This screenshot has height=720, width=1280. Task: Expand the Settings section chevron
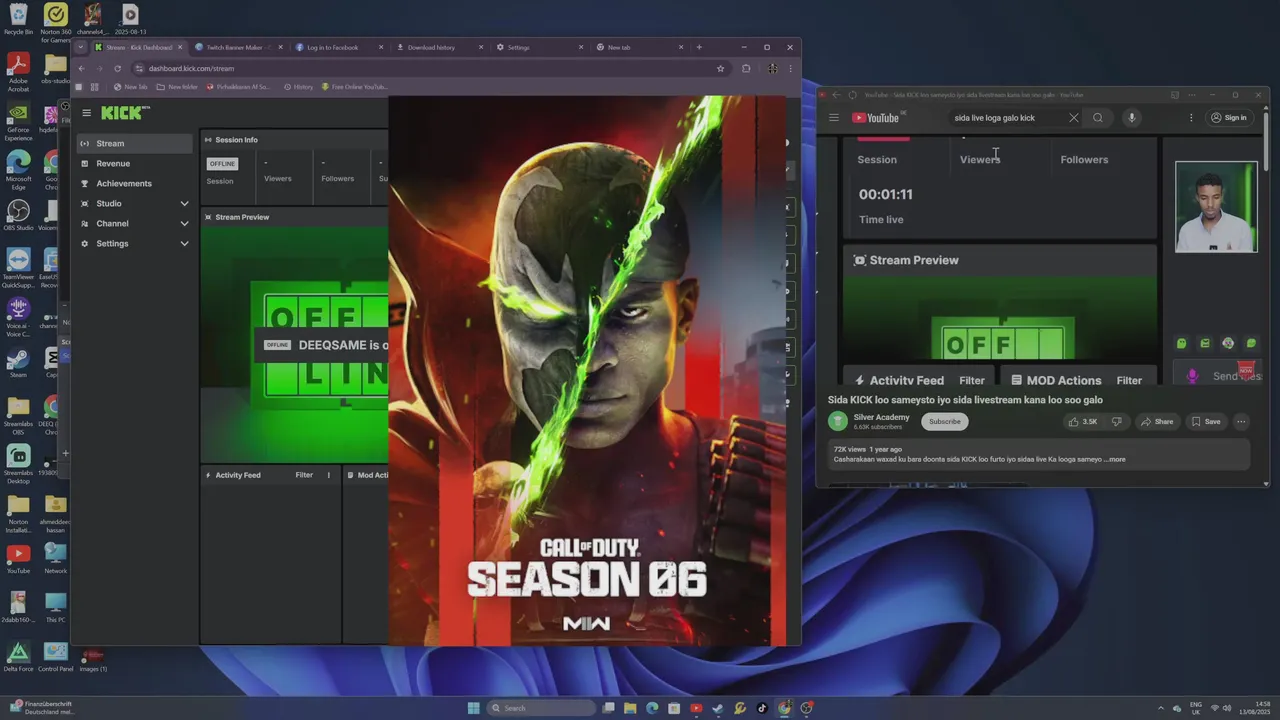(x=184, y=243)
